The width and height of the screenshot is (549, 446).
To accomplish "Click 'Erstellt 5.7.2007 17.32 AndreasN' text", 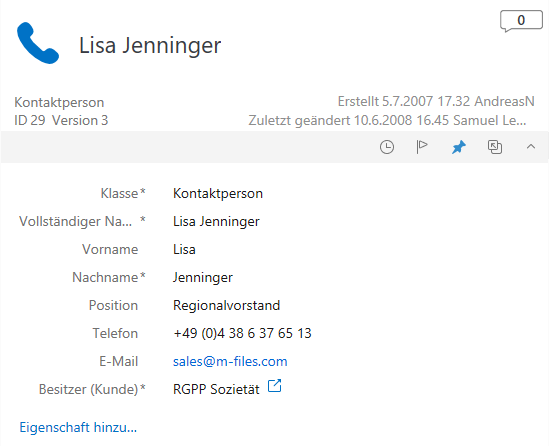I will tap(436, 101).
